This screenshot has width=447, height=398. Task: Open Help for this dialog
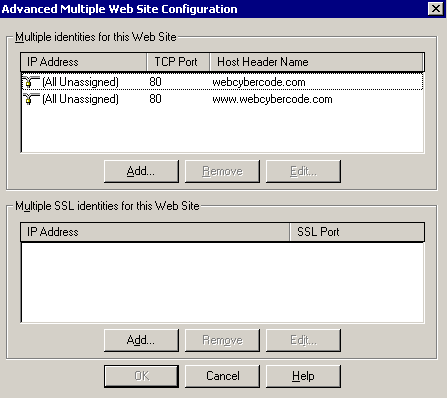point(303,376)
